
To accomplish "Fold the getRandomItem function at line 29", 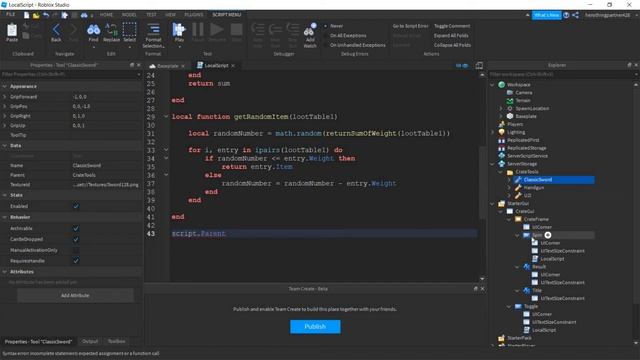I will (166, 117).
